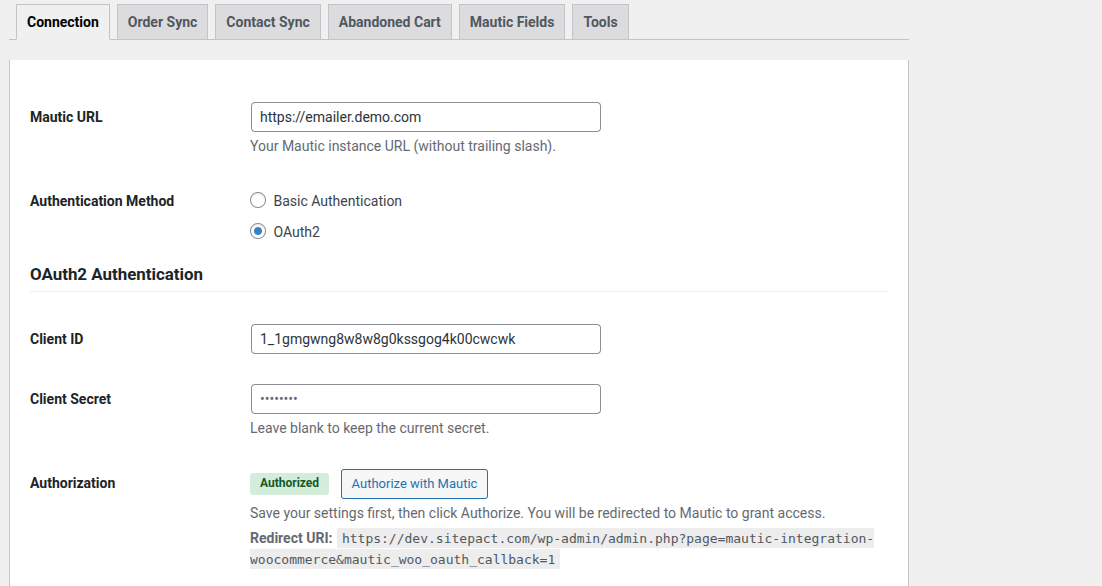Click the 'Authentication Method' row label

[102, 201]
